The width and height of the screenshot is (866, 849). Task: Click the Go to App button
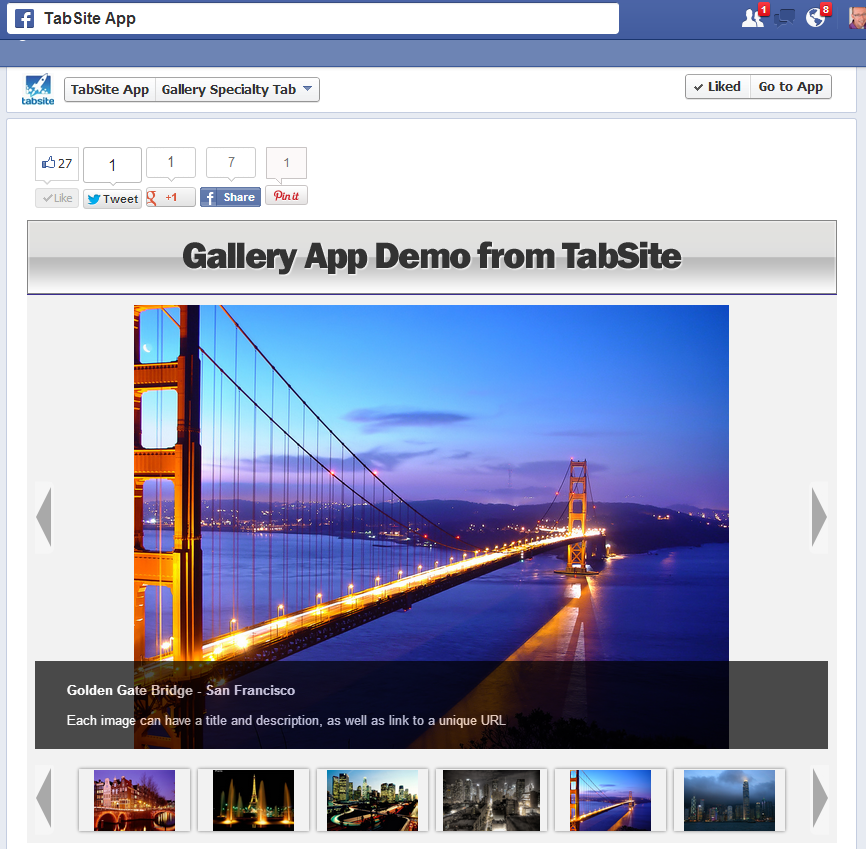pyautogui.click(x=790, y=86)
